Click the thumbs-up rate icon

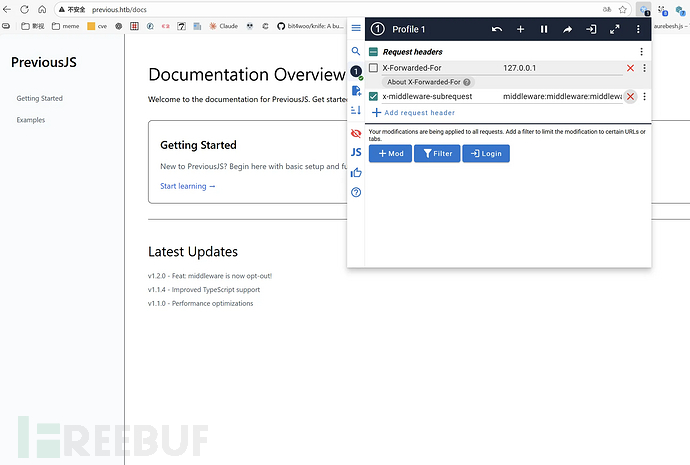click(356, 172)
